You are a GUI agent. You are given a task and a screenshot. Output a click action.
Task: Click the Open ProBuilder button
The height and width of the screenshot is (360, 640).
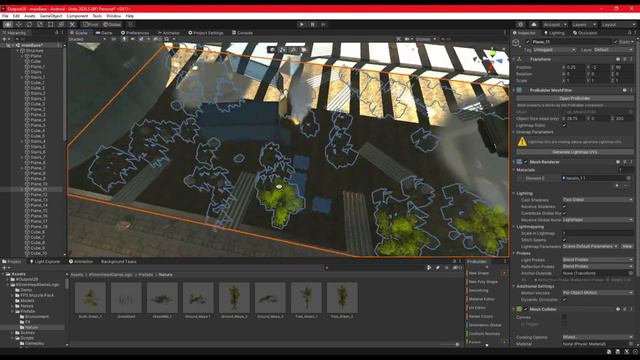[575, 98]
